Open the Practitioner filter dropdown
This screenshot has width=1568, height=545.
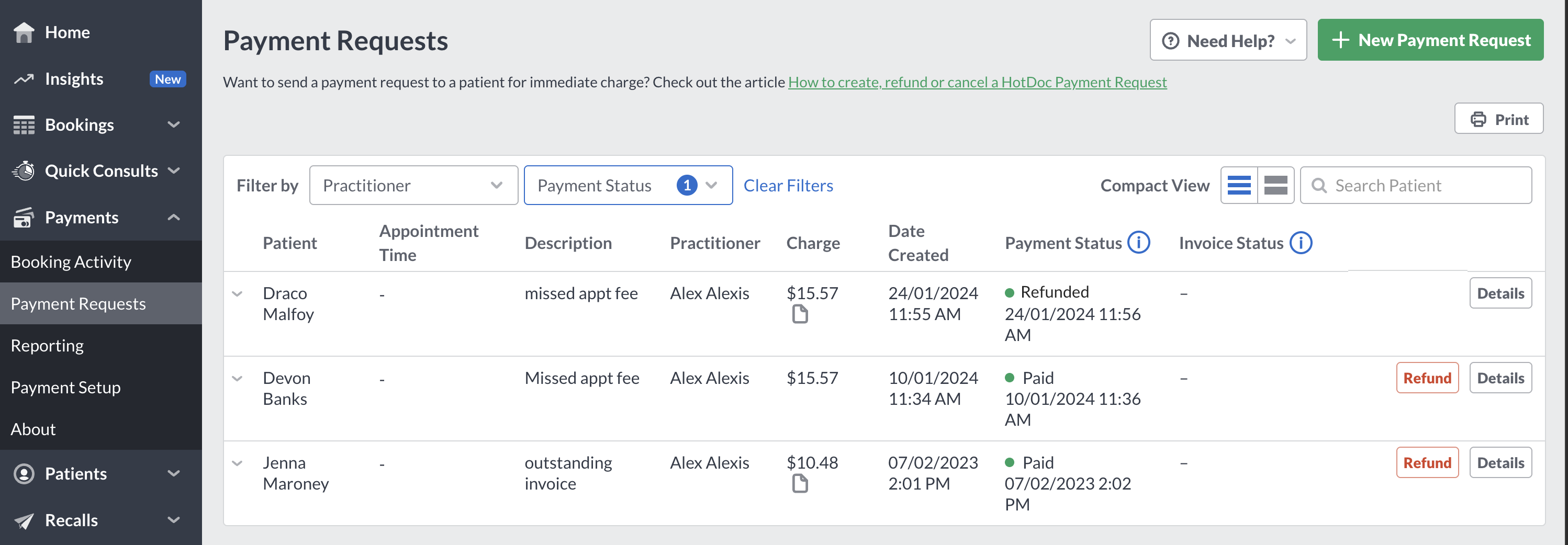[413, 186]
